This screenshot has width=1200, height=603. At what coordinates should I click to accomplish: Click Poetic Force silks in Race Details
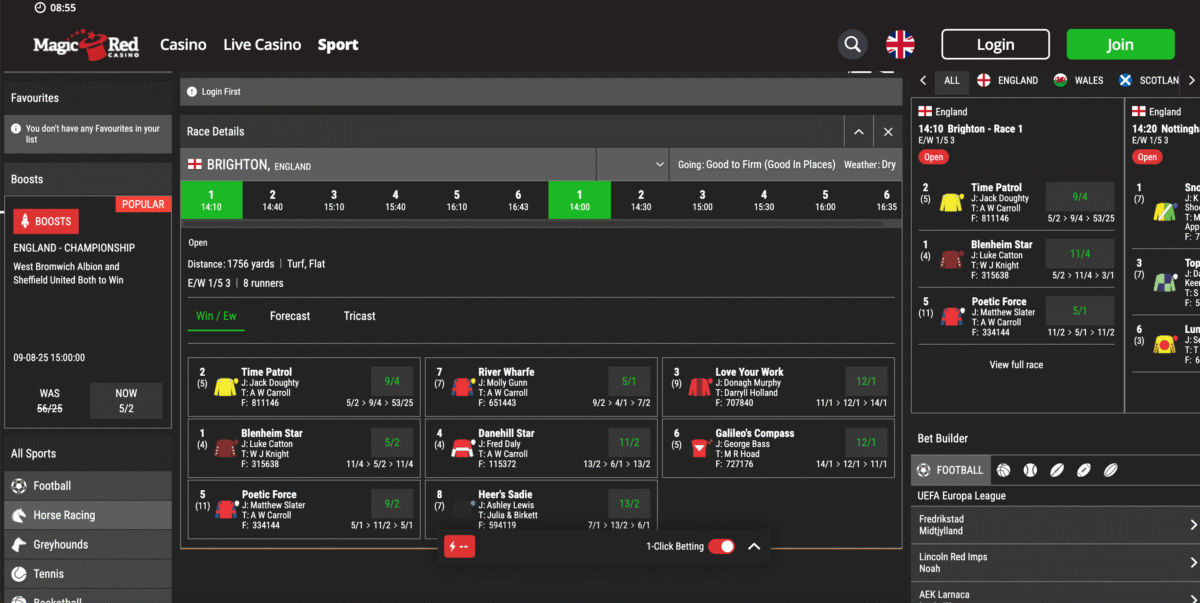click(x=225, y=510)
